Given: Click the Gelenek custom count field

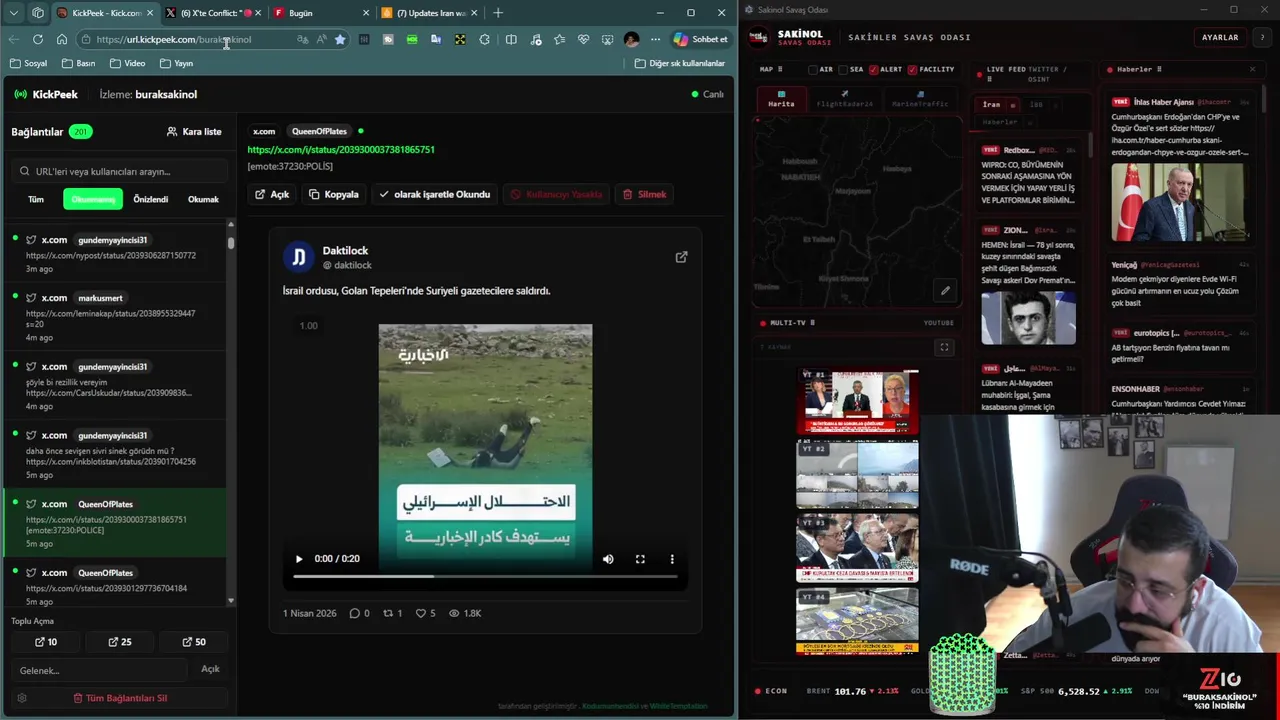Looking at the screenshot, I should click(x=100, y=670).
